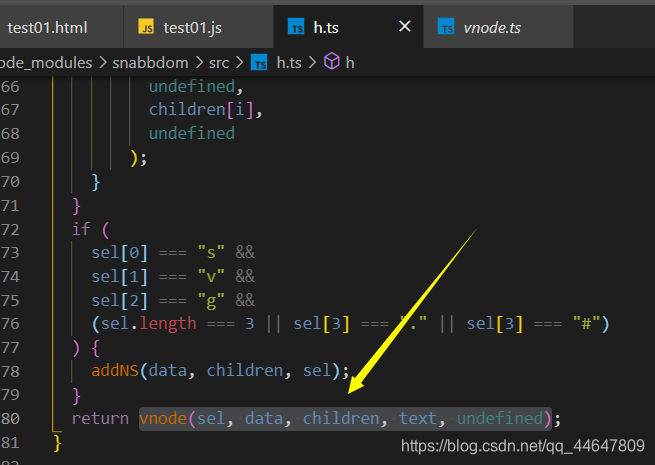Switch to the test01.html tab

pyautogui.click(x=61, y=28)
